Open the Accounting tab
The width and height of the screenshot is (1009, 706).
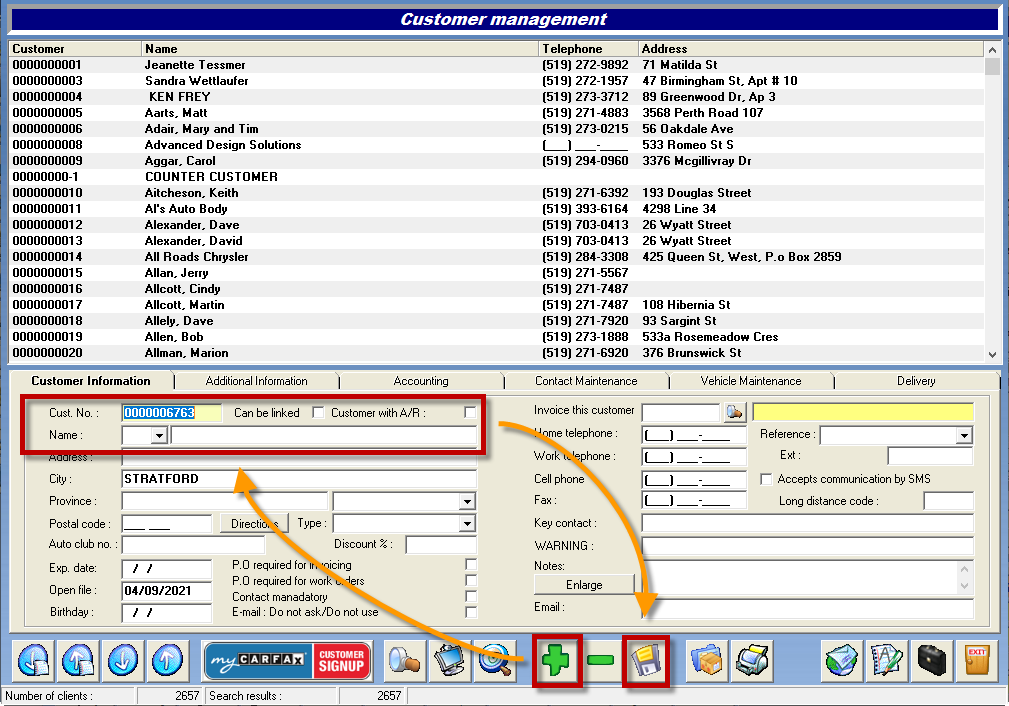pyautogui.click(x=421, y=381)
